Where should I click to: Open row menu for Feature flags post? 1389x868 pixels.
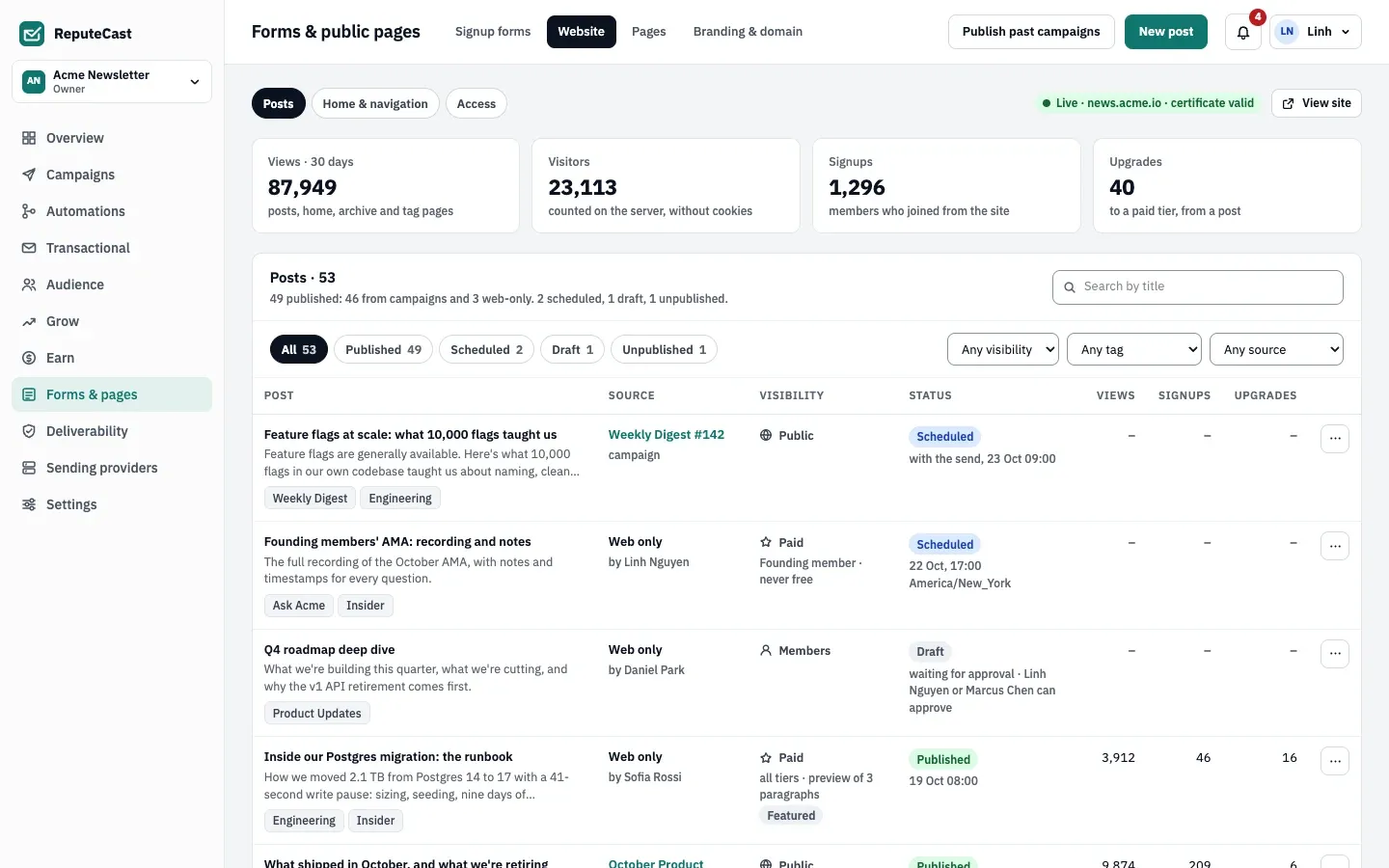[1335, 439]
